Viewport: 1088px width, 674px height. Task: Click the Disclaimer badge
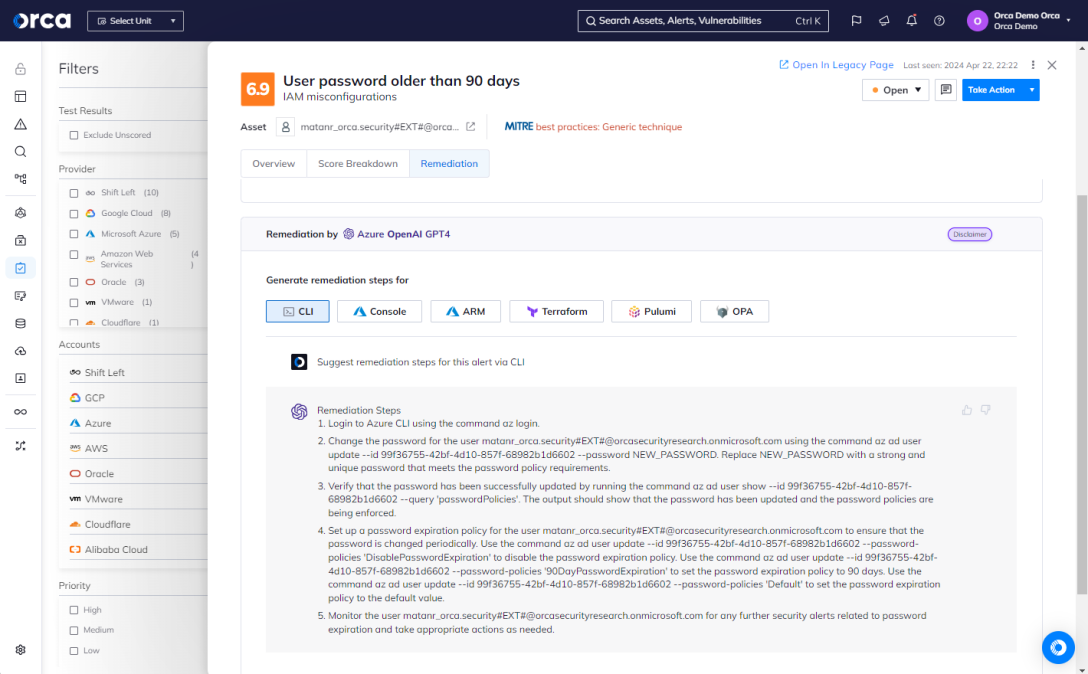(969, 235)
